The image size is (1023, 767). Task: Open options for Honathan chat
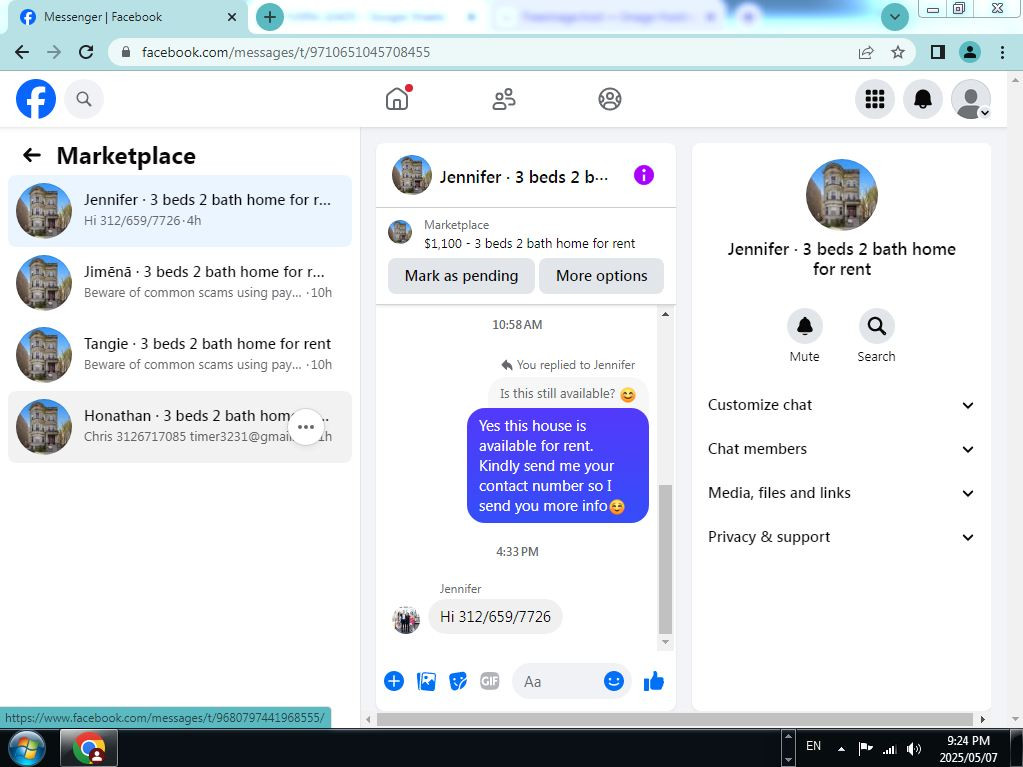coord(306,427)
